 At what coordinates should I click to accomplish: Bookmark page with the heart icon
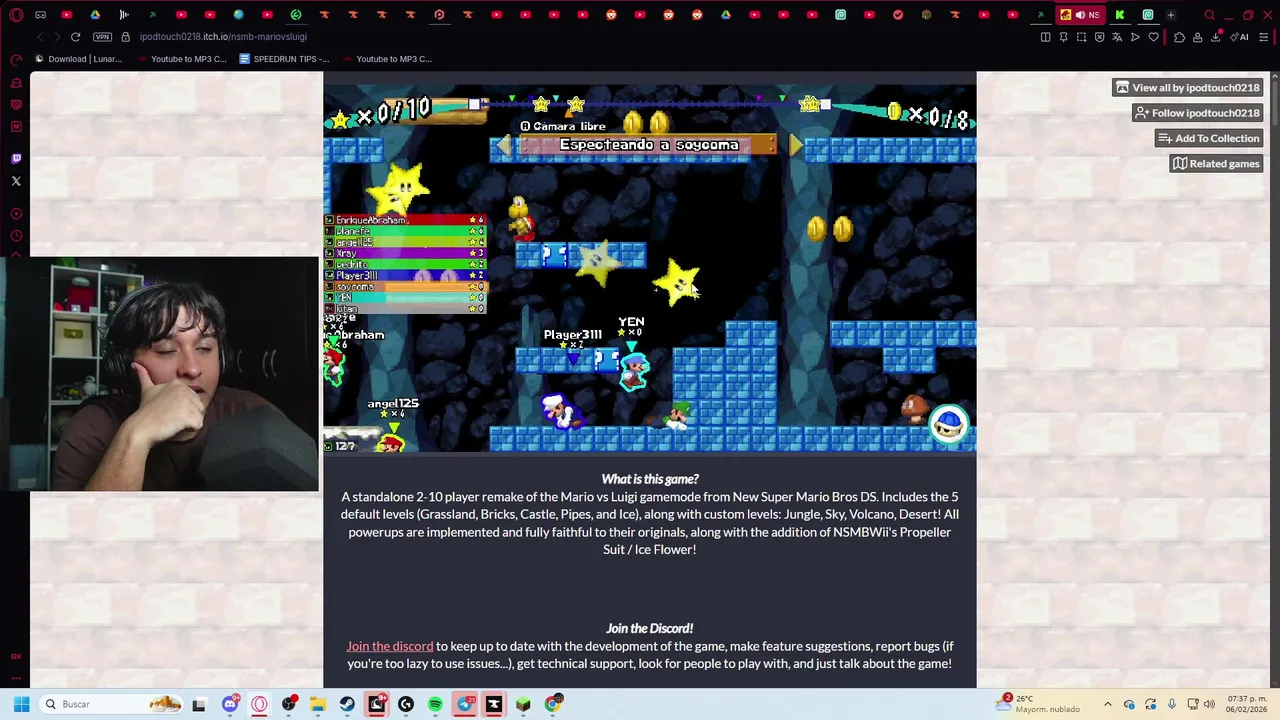pos(1153,37)
